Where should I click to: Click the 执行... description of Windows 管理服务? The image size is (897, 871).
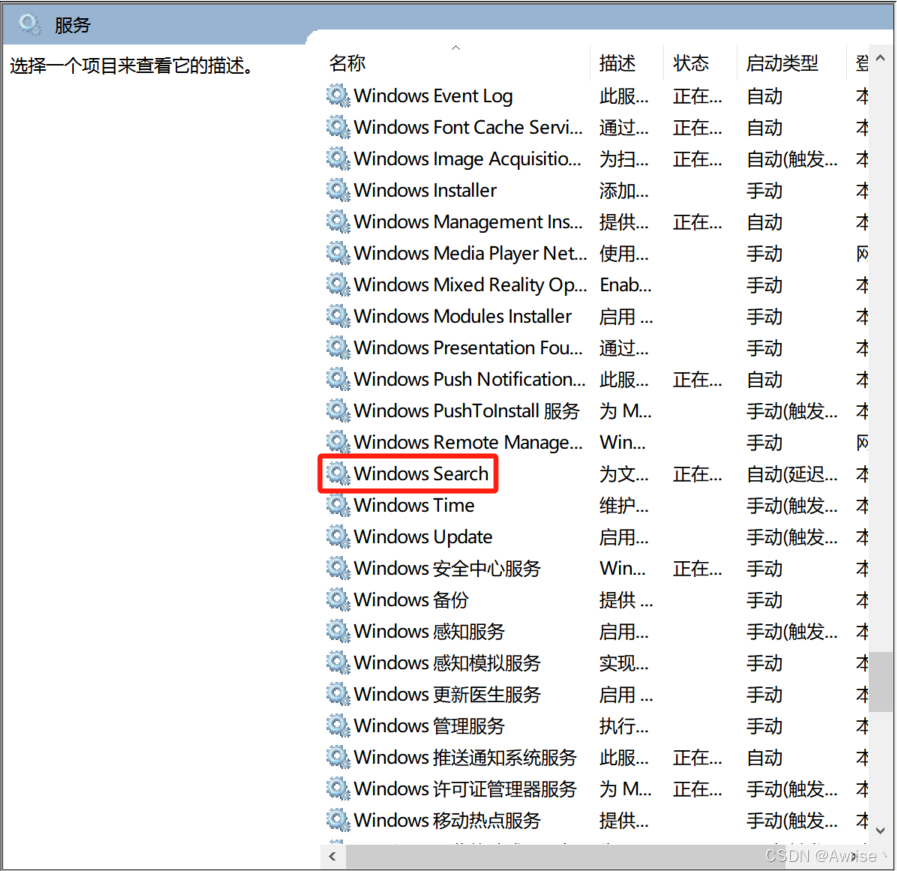(x=624, y=725)
